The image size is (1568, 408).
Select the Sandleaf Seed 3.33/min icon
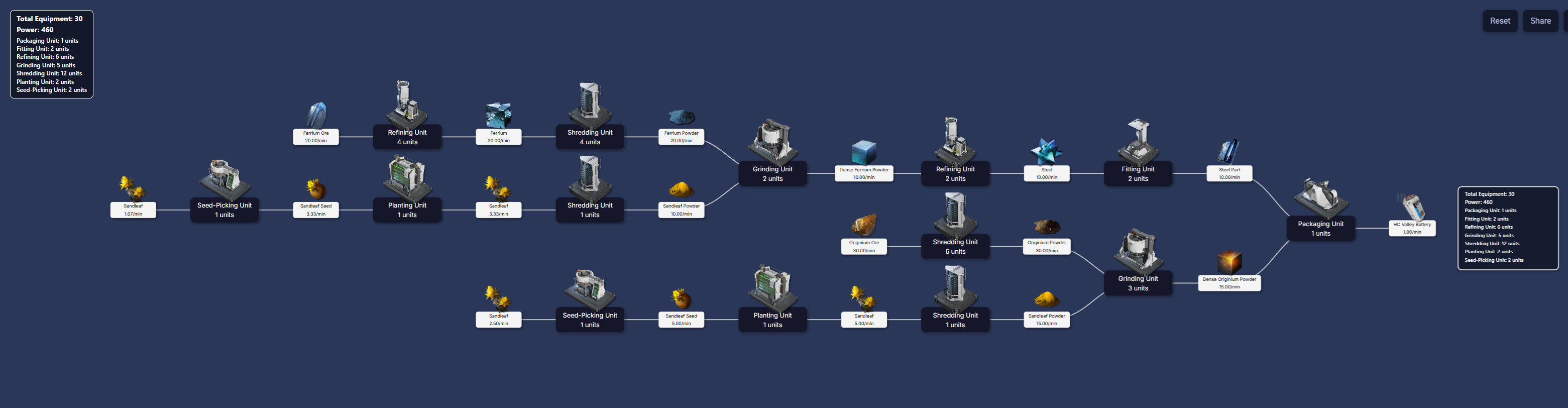point(316,189)
